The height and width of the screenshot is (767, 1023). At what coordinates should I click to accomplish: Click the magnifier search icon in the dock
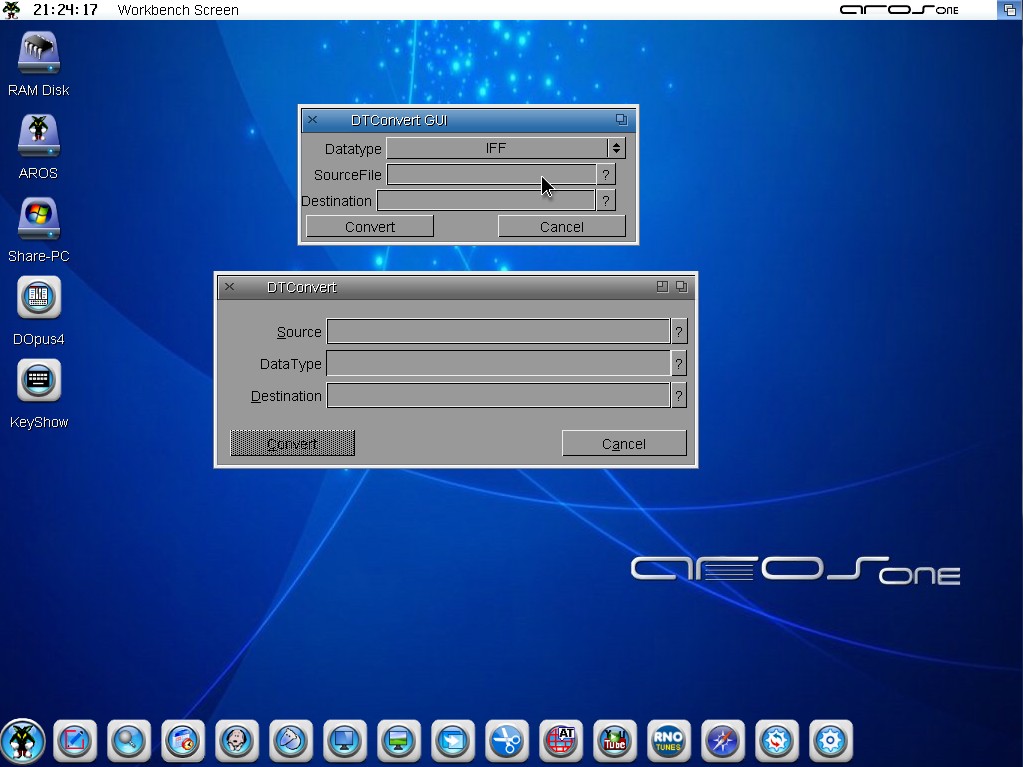129,741
